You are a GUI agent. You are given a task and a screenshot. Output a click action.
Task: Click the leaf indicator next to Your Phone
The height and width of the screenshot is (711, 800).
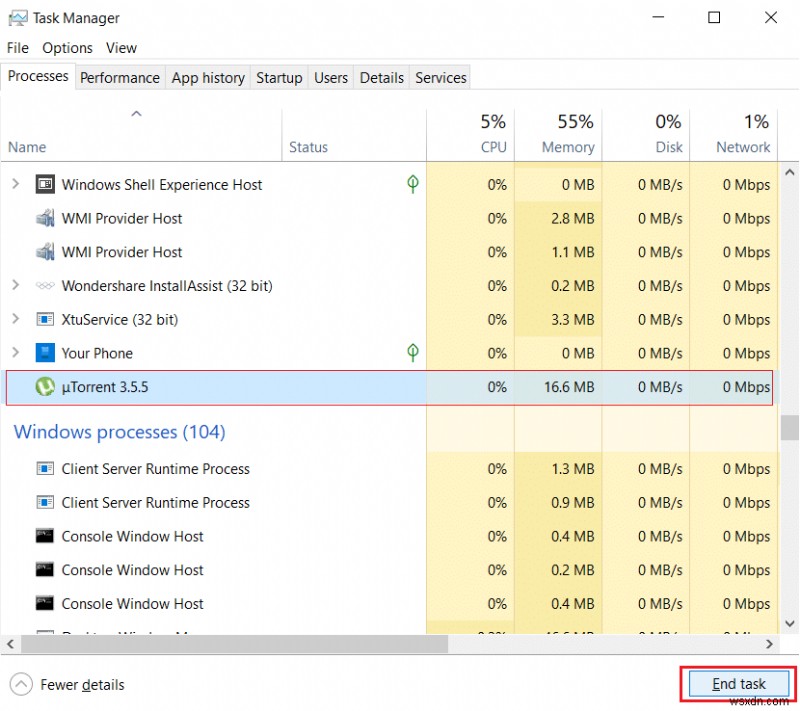(412, 352)
